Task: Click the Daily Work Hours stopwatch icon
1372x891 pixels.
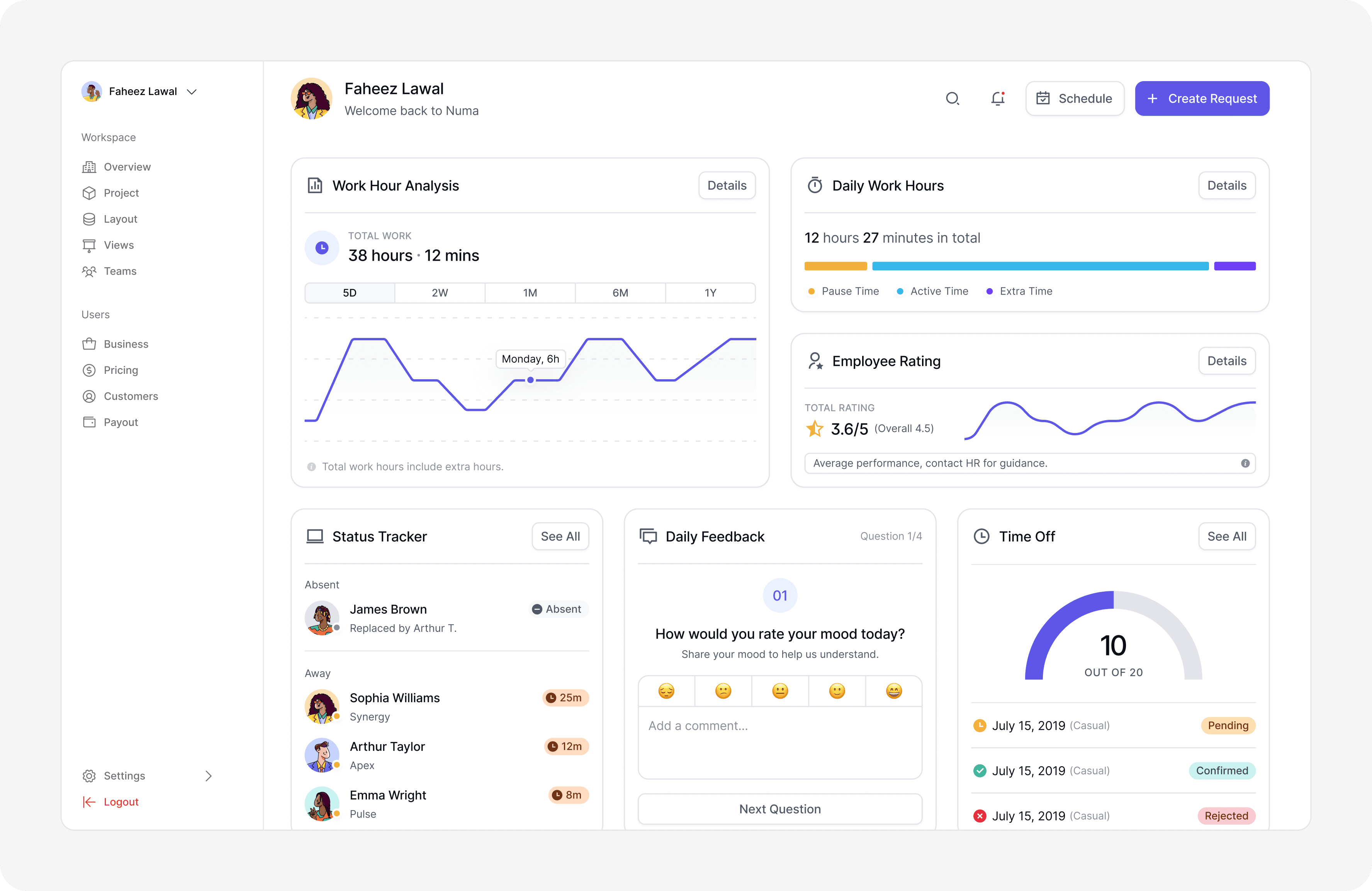Action: pos(815,186)
